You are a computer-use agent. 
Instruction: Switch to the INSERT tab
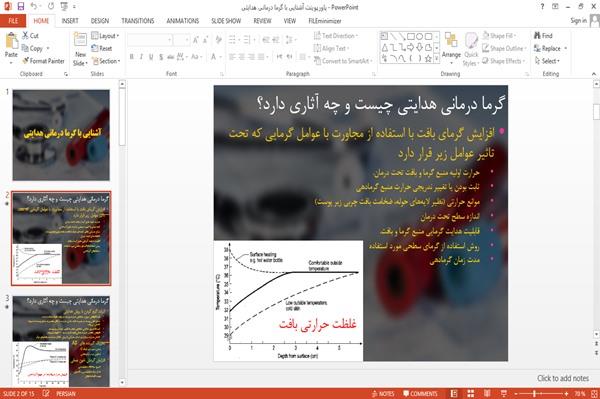[70, 21]
